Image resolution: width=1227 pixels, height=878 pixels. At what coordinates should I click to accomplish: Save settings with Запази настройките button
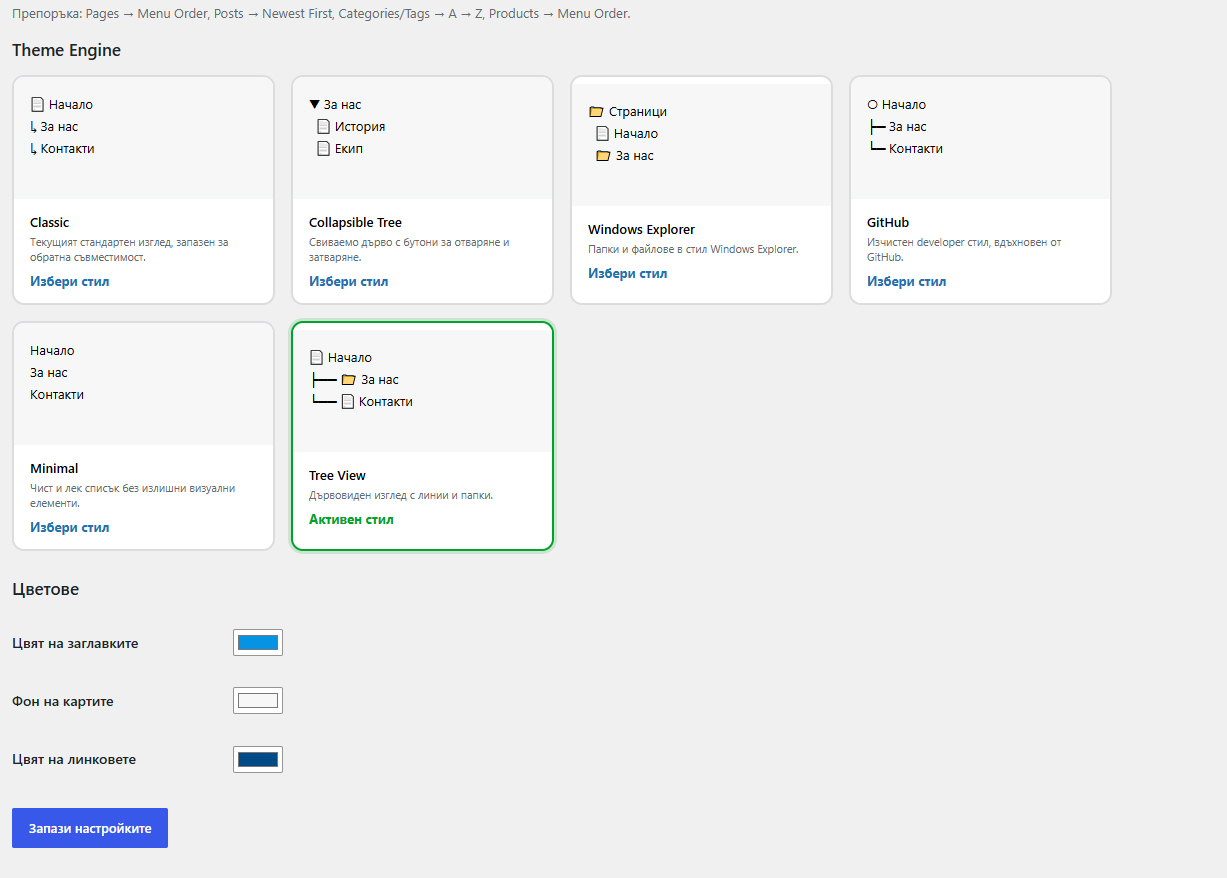[x=90, y=828]
